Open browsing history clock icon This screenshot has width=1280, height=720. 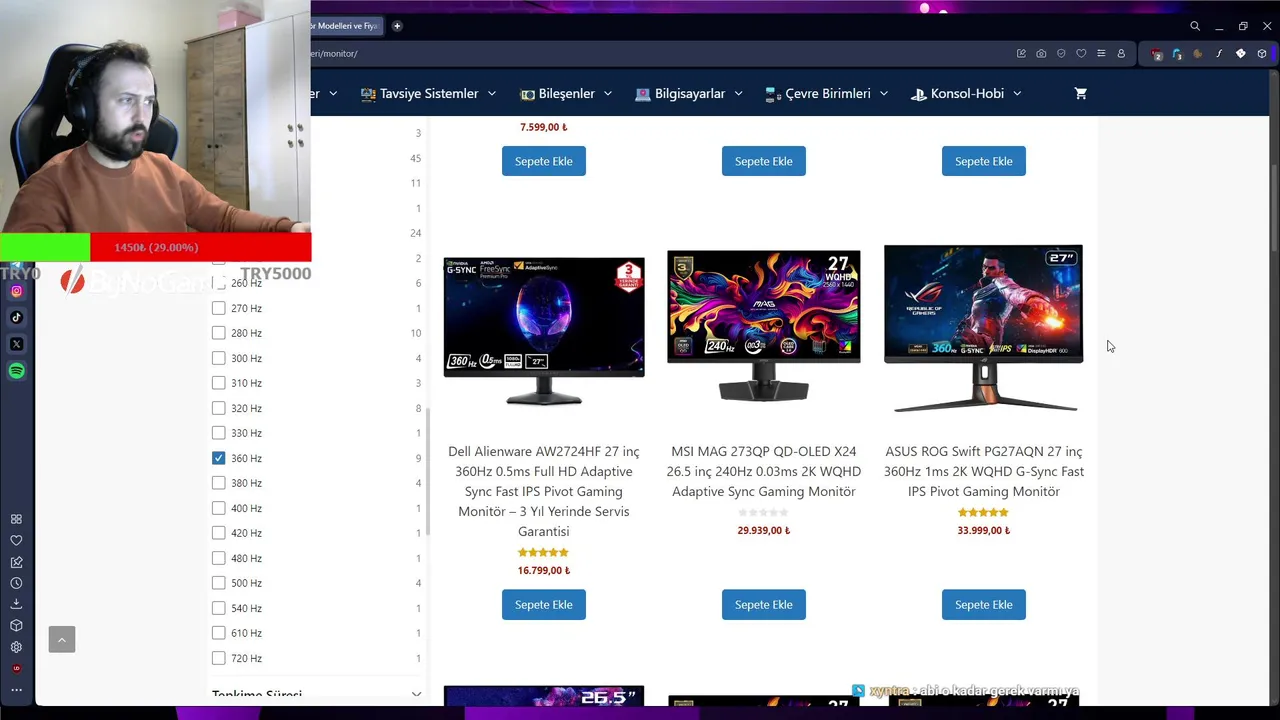point(16,583)
